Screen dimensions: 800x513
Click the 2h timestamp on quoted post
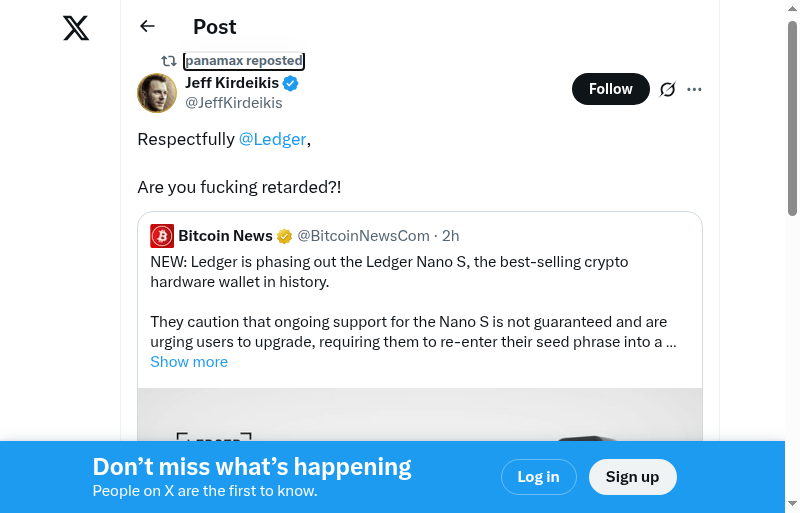(450, 236)
